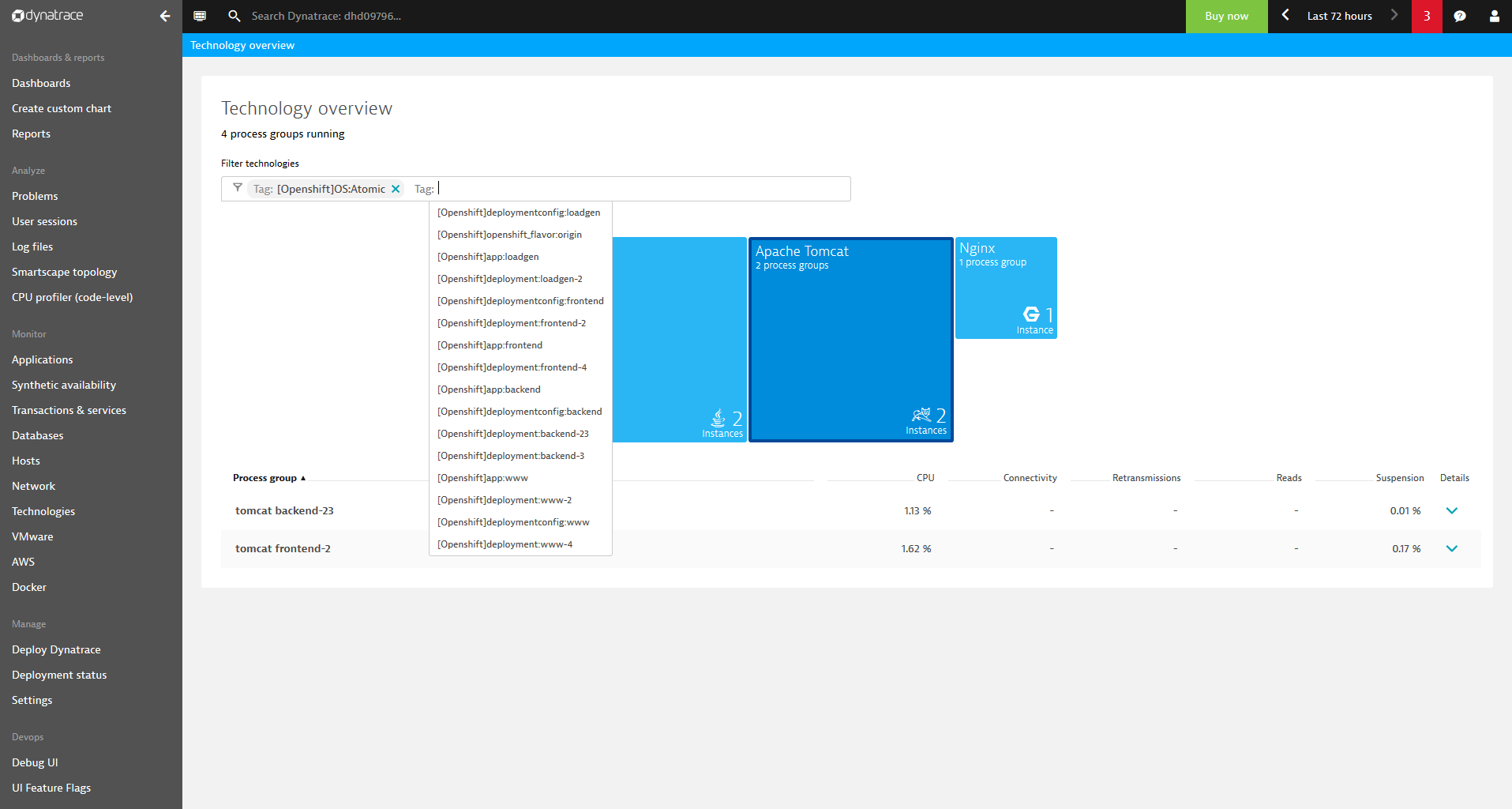Choose [Openshift]deploymentconfig:backend tag
The width and height of the screenshot is (1512, 809).
pos(520,412)
